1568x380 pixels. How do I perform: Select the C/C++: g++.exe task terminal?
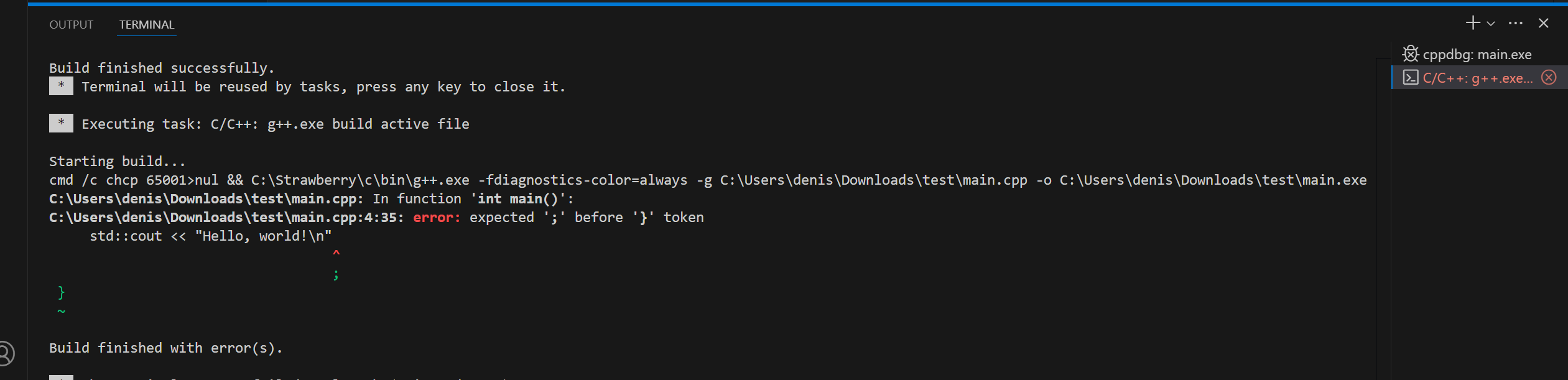(x=1477, y=78)
